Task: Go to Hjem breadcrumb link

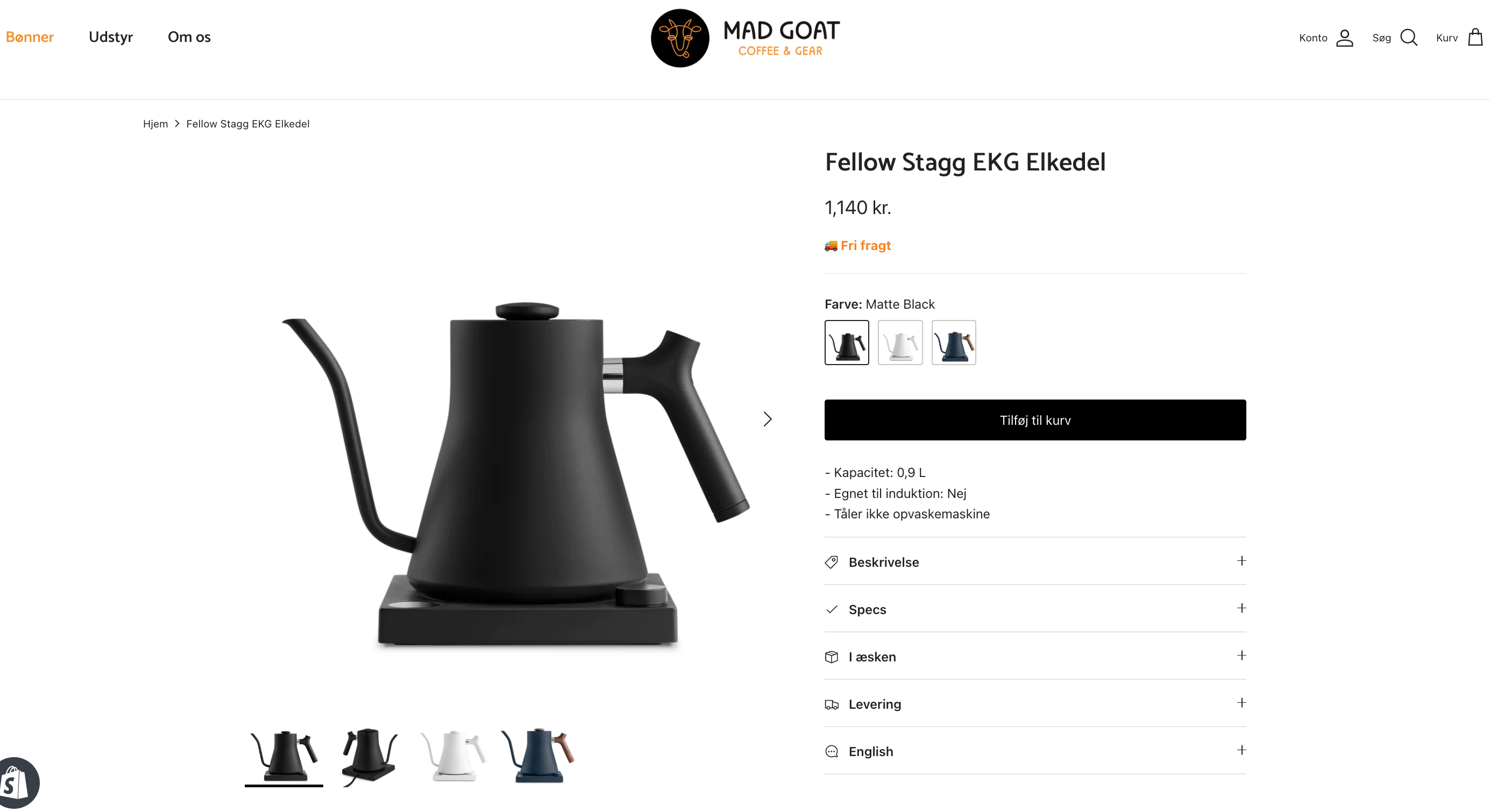Action: tap(155, 124)
